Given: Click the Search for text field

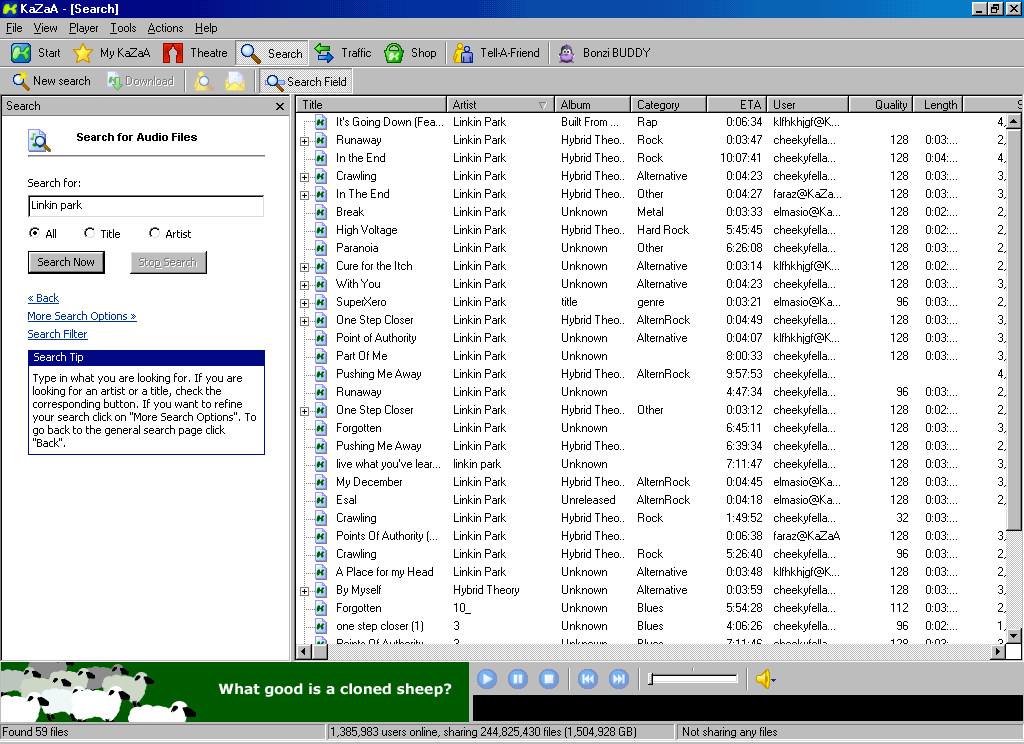Looking at the screenshot, I should [146, 205].
